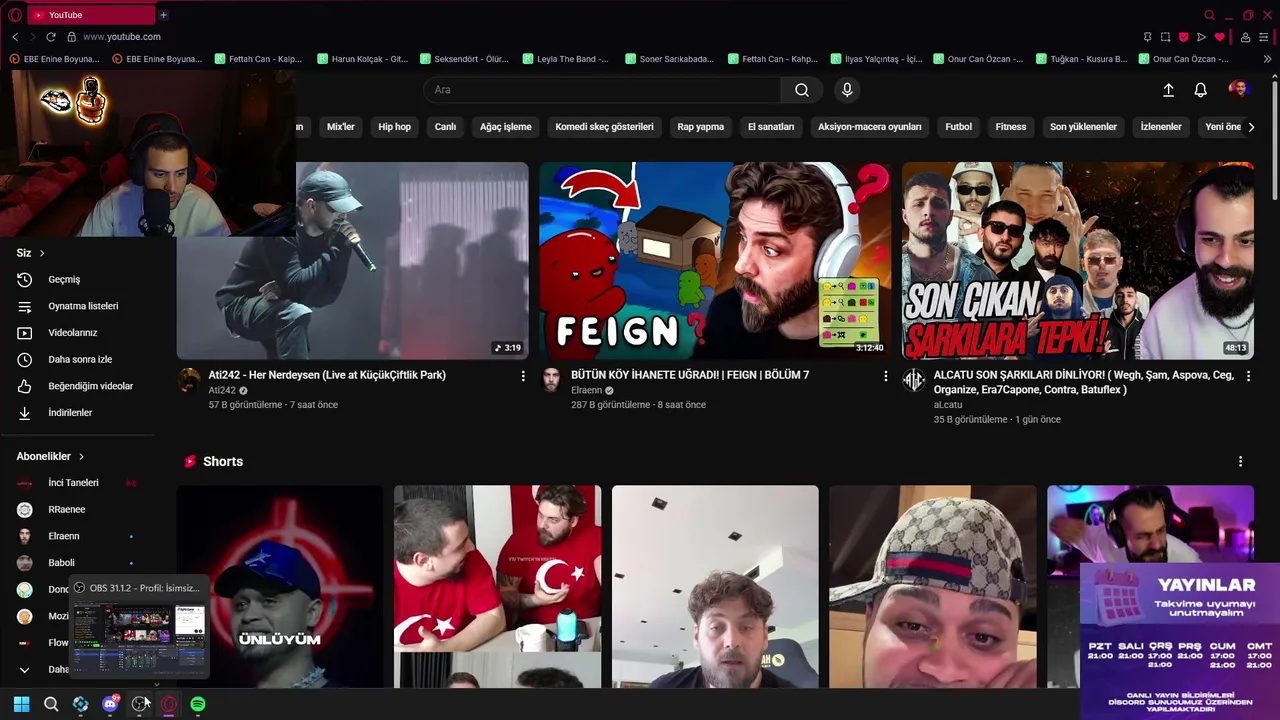Open a new browser tab
The width and height of the screenshot is (1280, 720).
(x=163, y=15)
